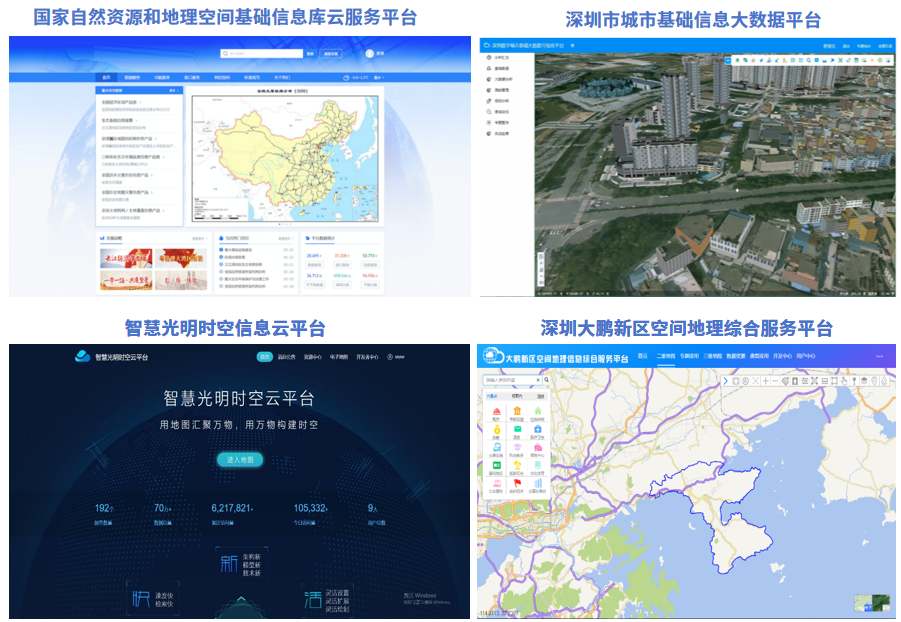Viewport: 901px width, 622px height.
Task: Click the weather cloud icon in national navbar
Action: [x=346, y=78]
